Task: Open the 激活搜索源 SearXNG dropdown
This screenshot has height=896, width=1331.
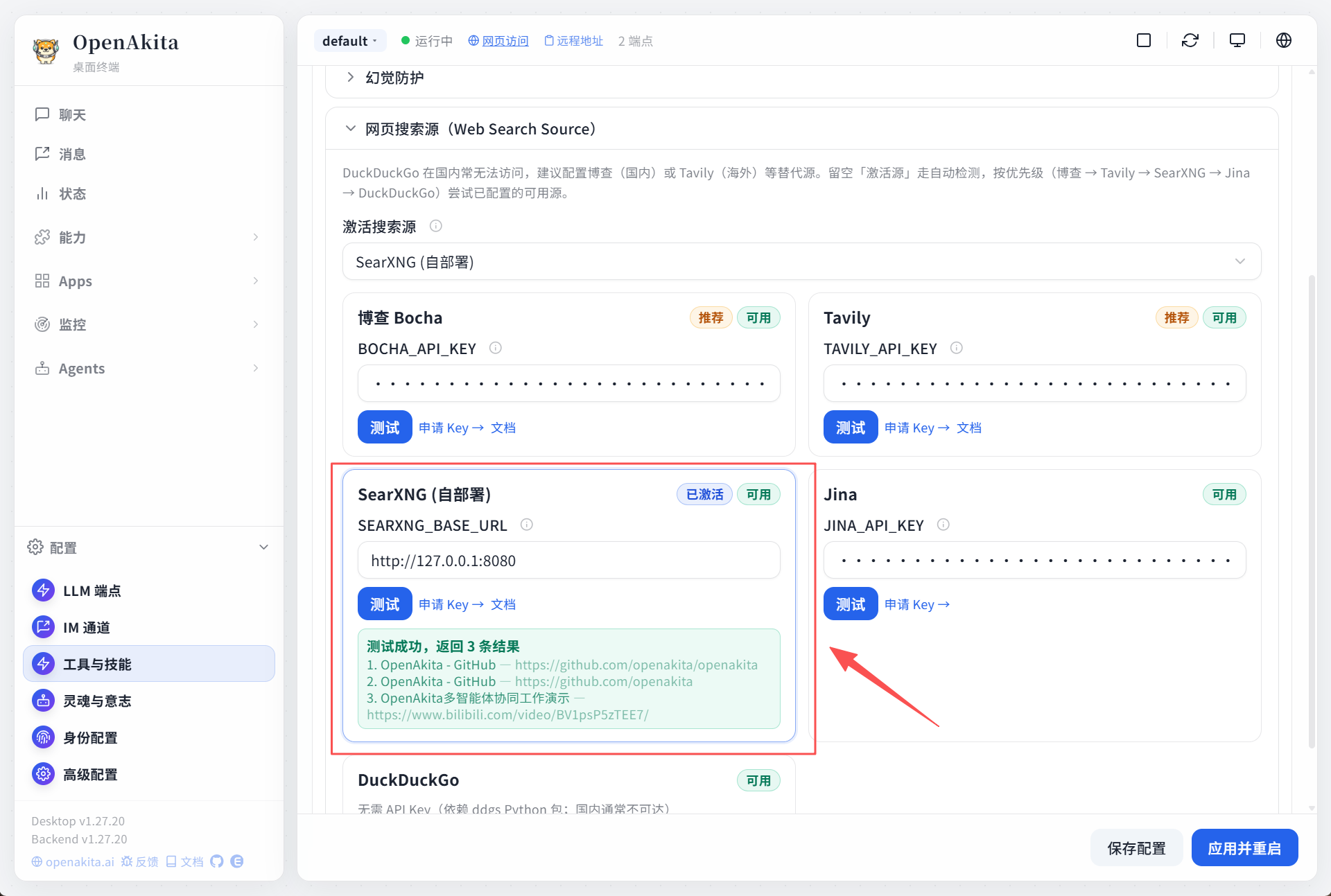Action: [x=801, y=262]
